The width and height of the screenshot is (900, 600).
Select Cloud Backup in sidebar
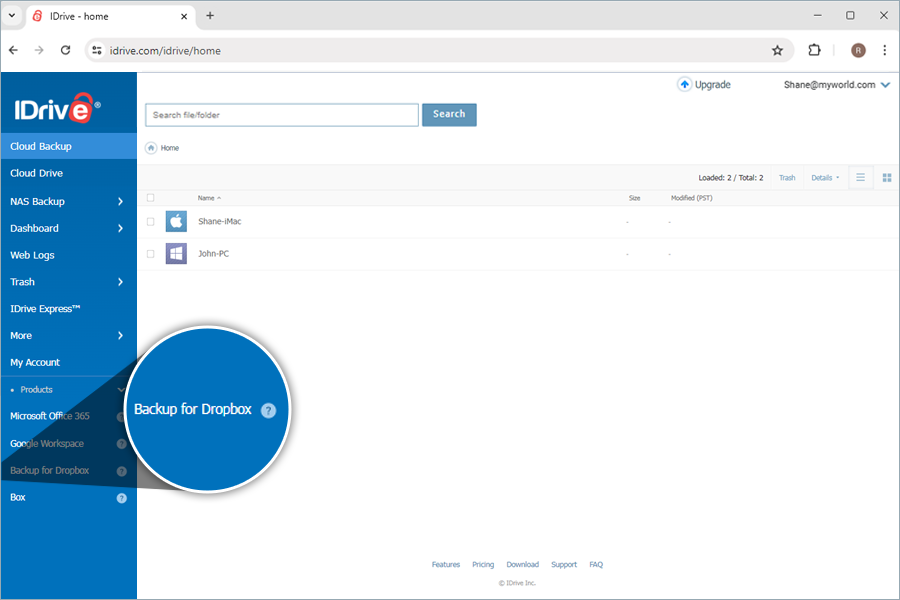tap(69, 146)
